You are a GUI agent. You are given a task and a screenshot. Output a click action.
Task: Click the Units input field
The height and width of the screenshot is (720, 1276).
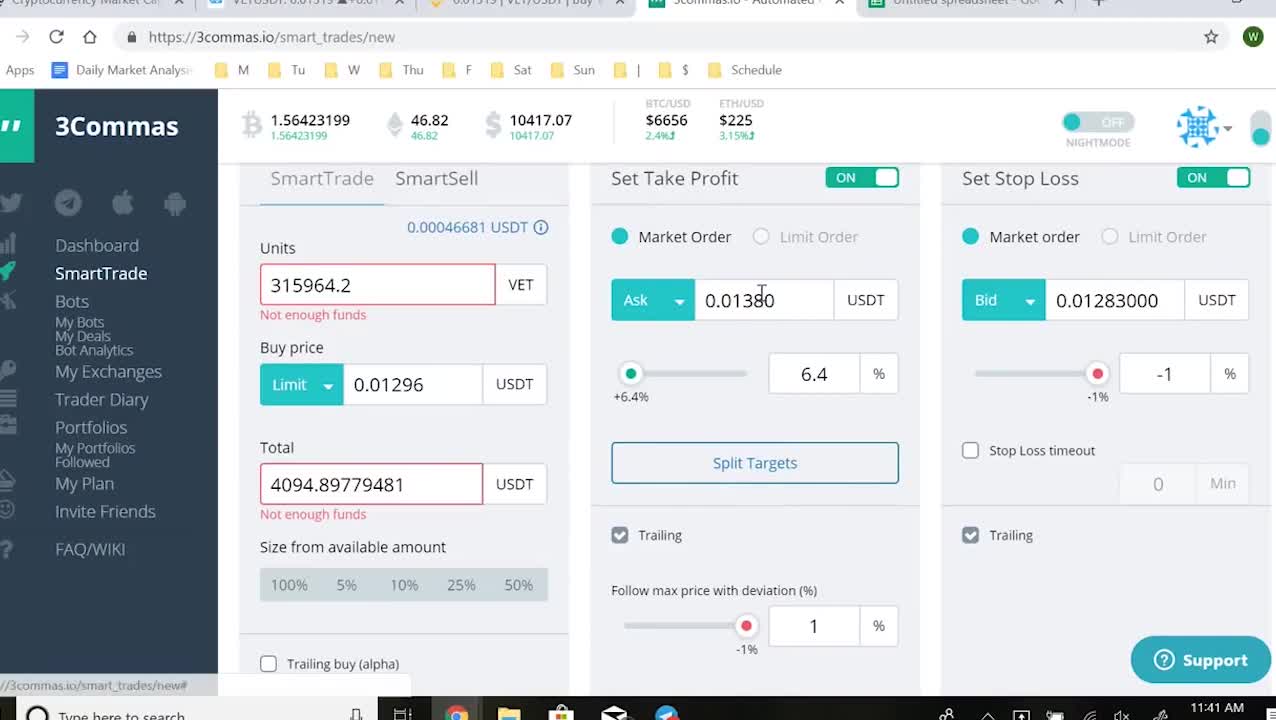[x=378, y=285]
